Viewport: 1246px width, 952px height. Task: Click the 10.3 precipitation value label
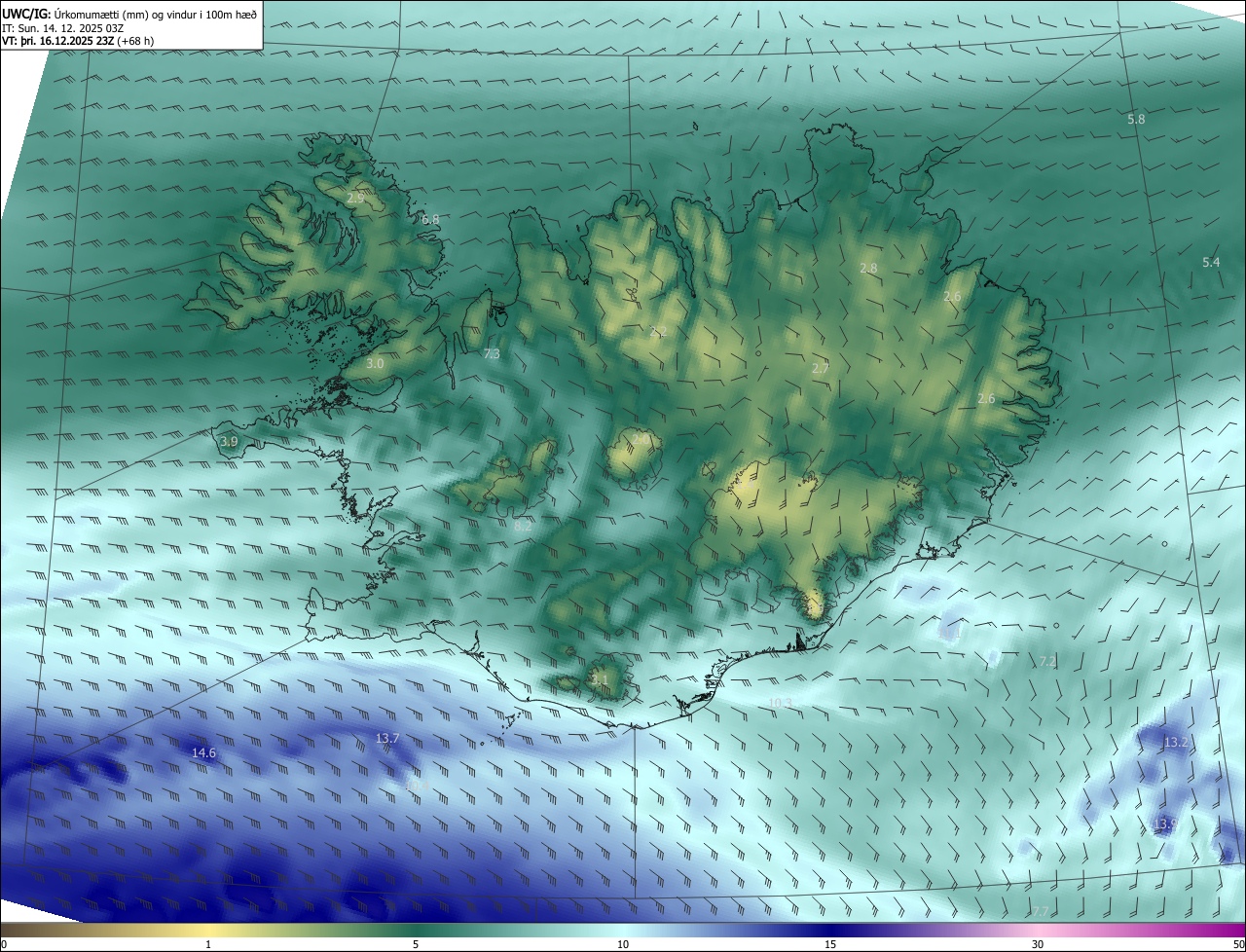click(780, 702)
